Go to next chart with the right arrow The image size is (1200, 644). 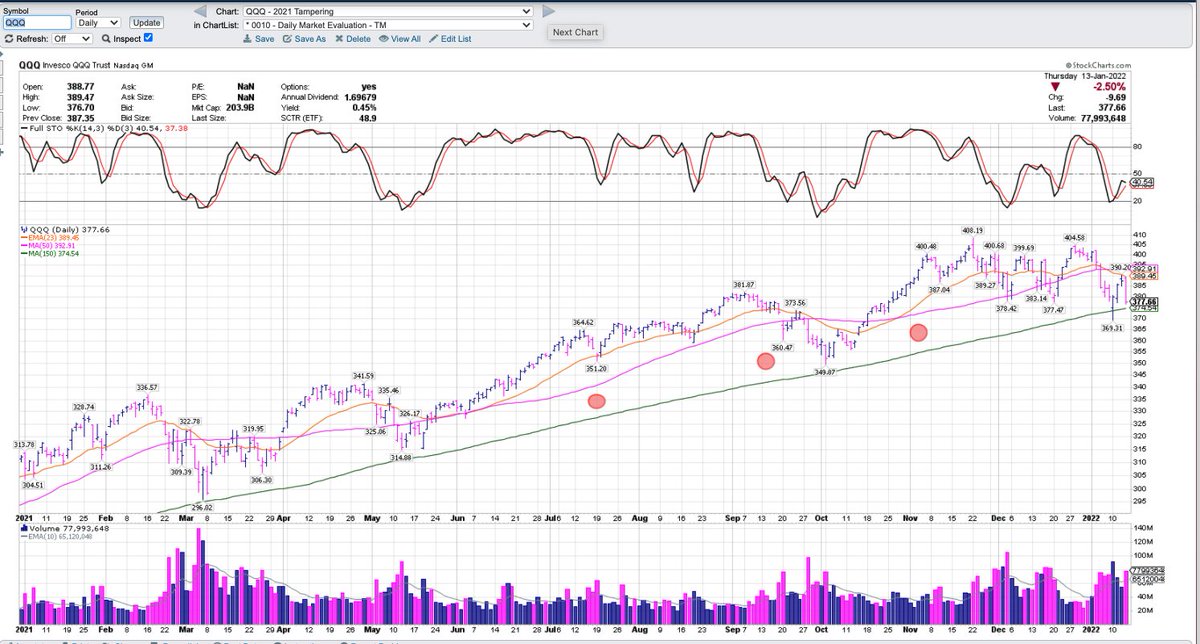(547, 12)
